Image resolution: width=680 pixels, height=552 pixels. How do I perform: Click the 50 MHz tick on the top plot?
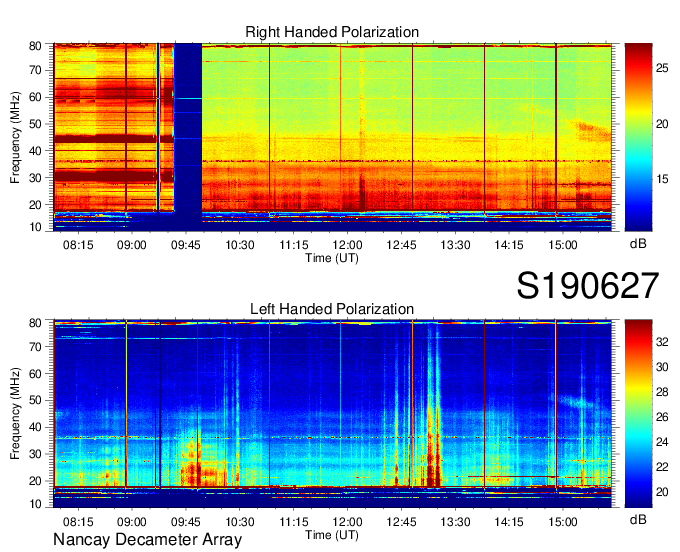(35, 124)
